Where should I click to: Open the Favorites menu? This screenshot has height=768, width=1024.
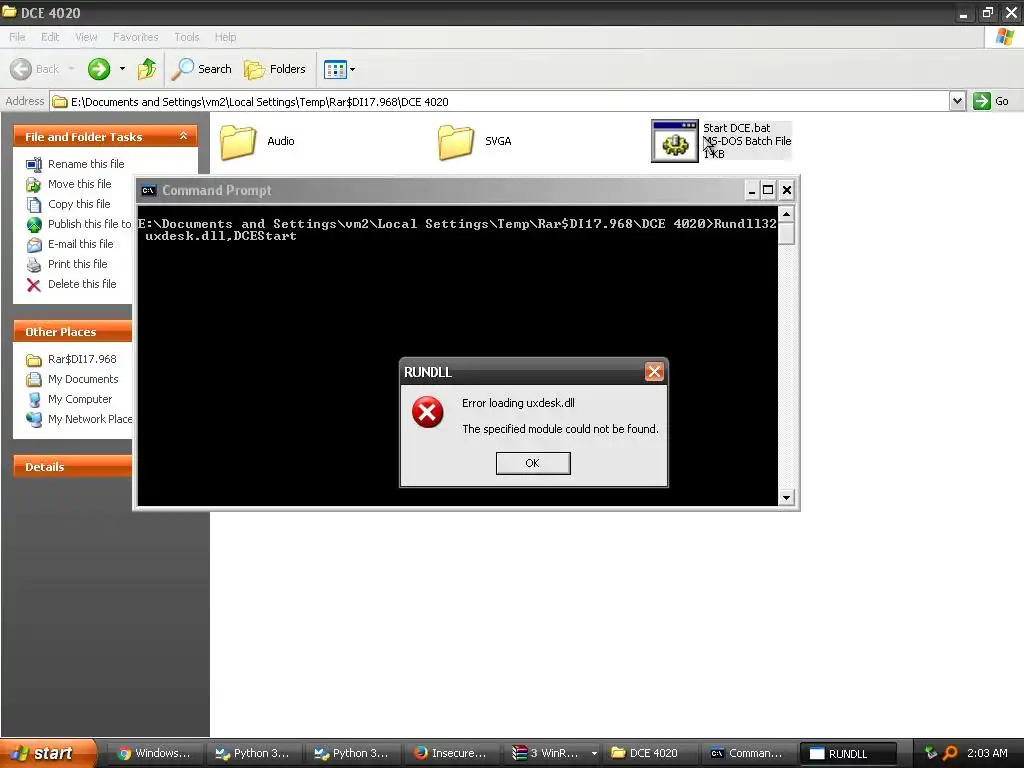(135, 37)
